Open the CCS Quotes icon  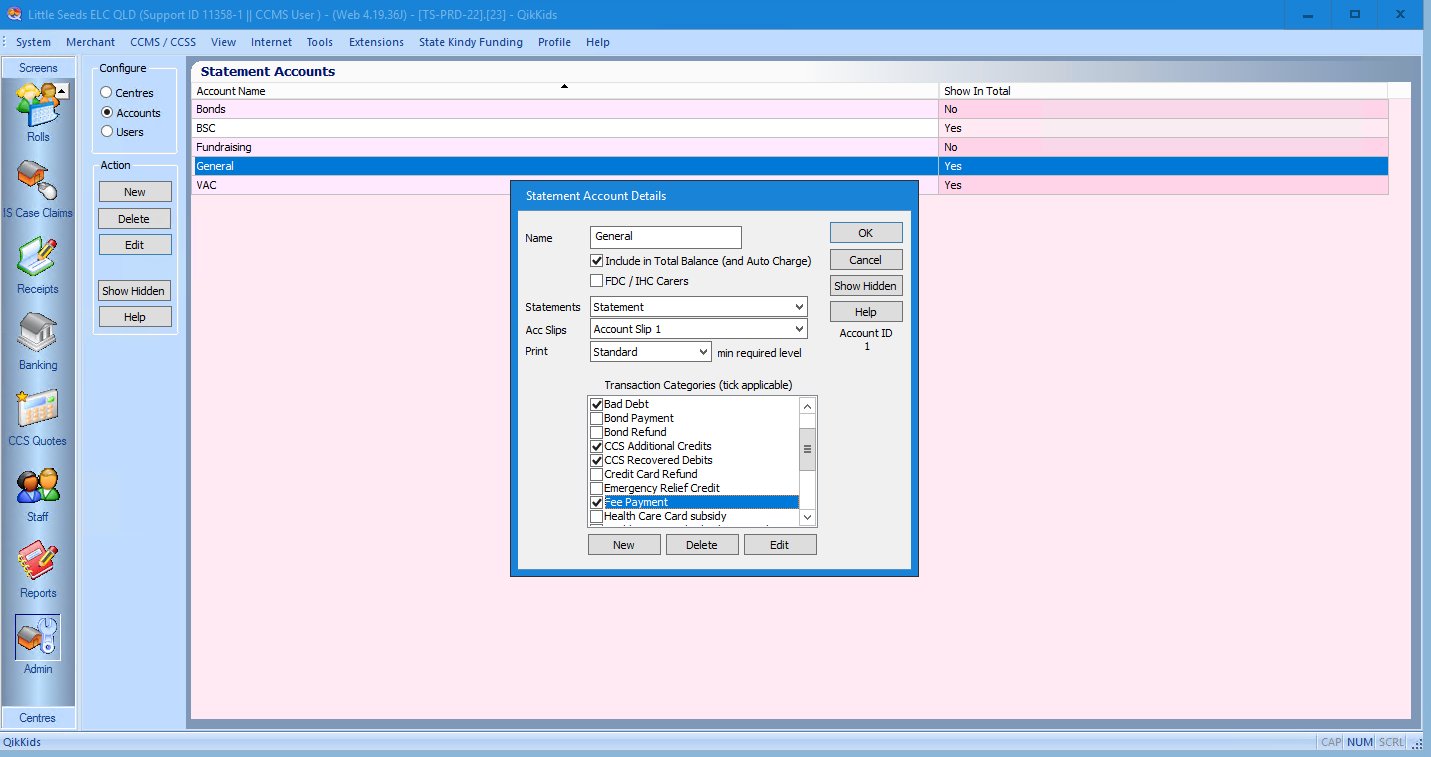click(38, 409)
